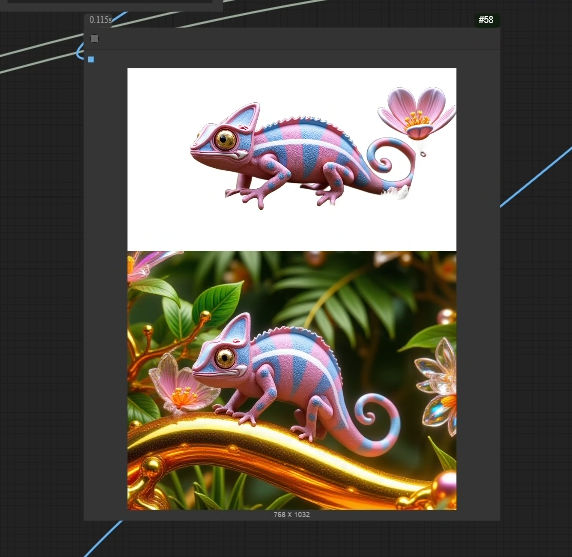Click the 768 X 1032 size label
Screen dimensions: 572x557
click(291, 514)
